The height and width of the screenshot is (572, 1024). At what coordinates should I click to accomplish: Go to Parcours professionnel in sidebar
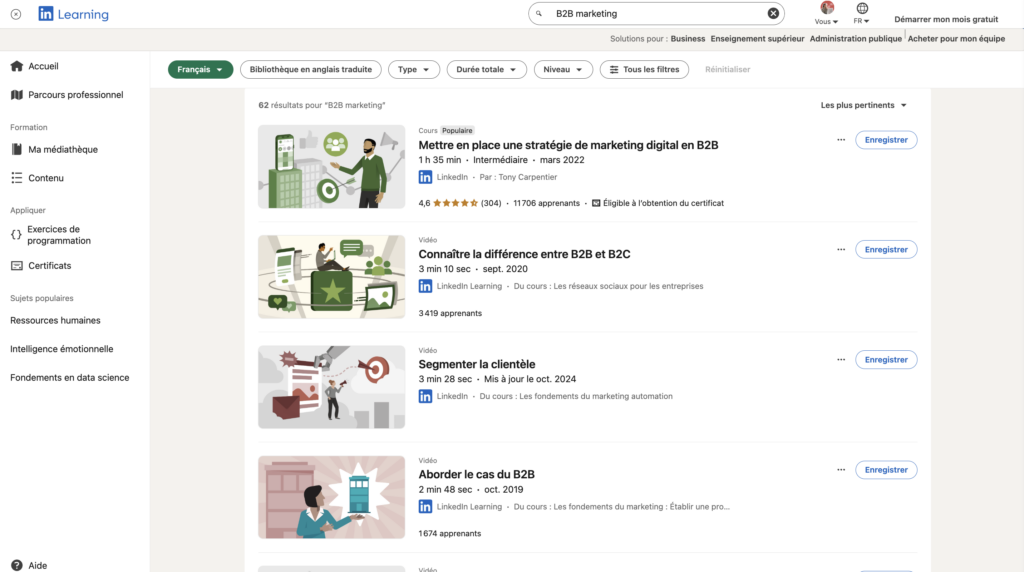pyautogui.click(x=75, y=95)
